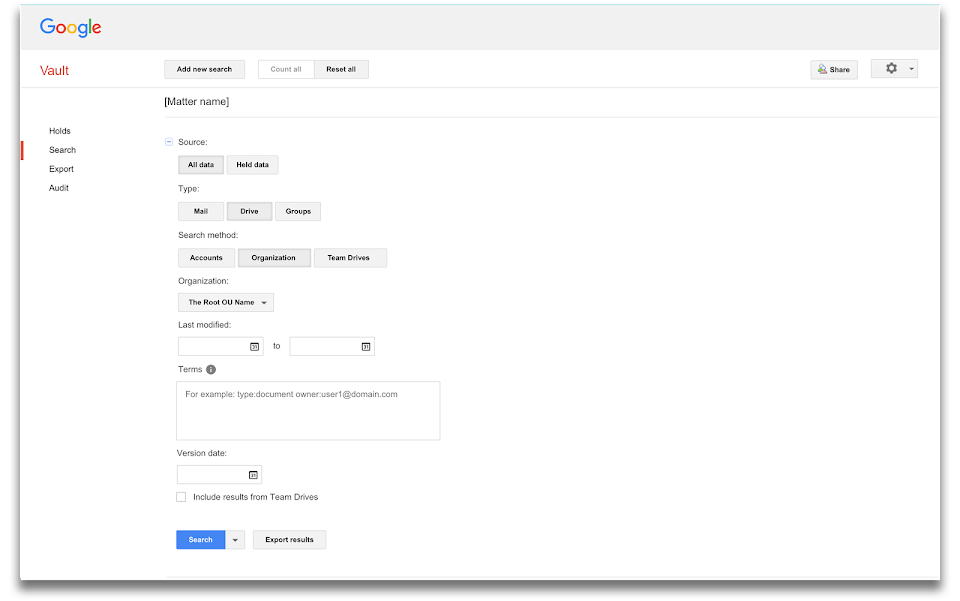
Task: Collapse the Source section
Action: click(x=169, y=142)
